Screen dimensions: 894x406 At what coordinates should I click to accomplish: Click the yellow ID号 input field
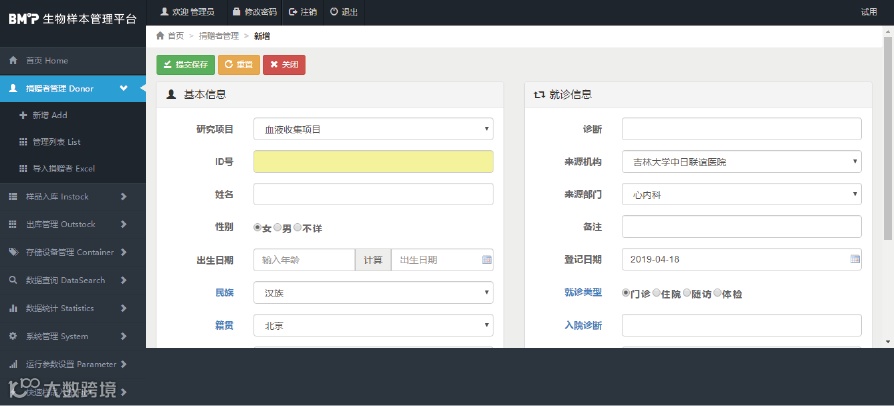pos(373,161)
